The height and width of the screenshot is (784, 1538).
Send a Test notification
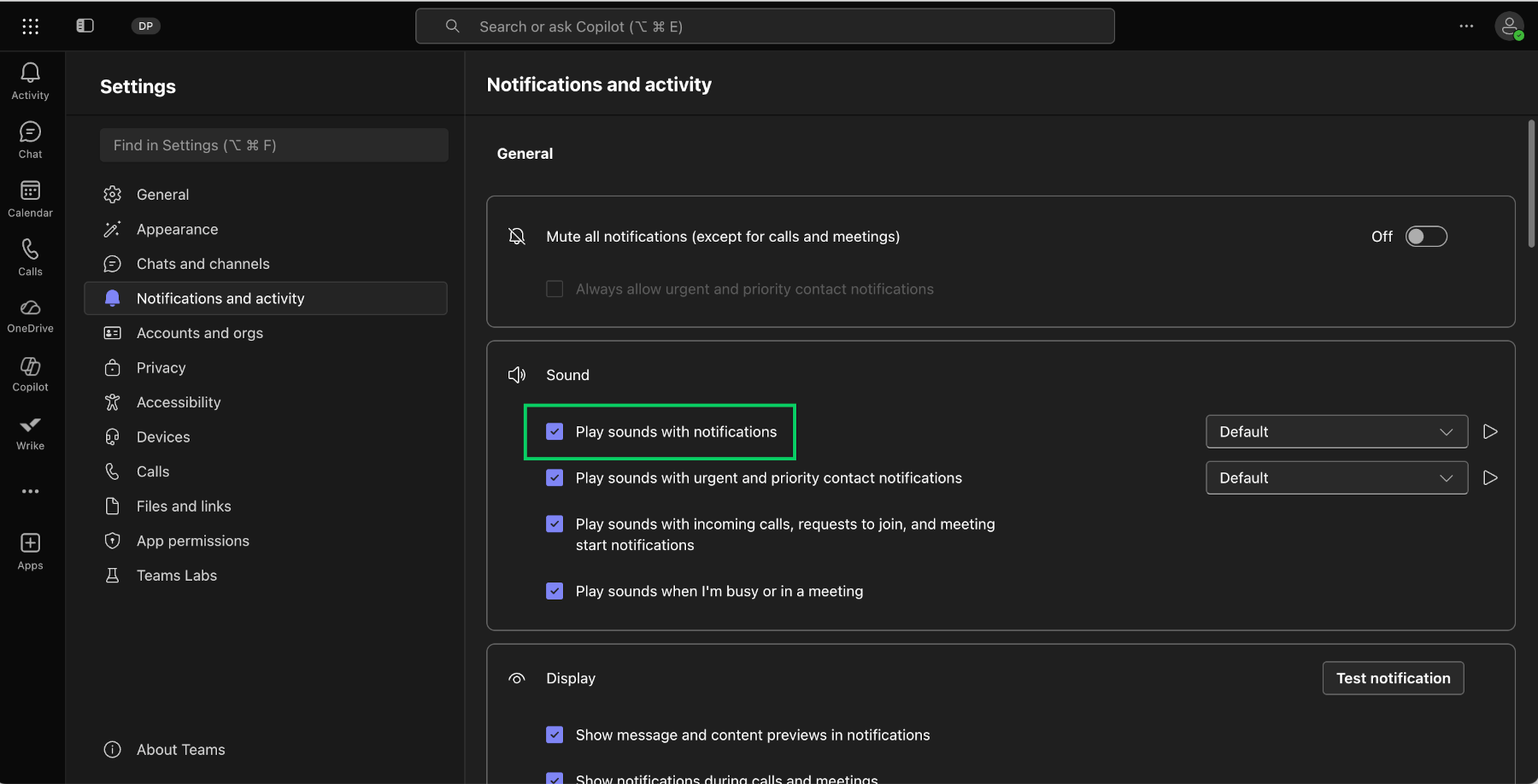click(1393, 678)
